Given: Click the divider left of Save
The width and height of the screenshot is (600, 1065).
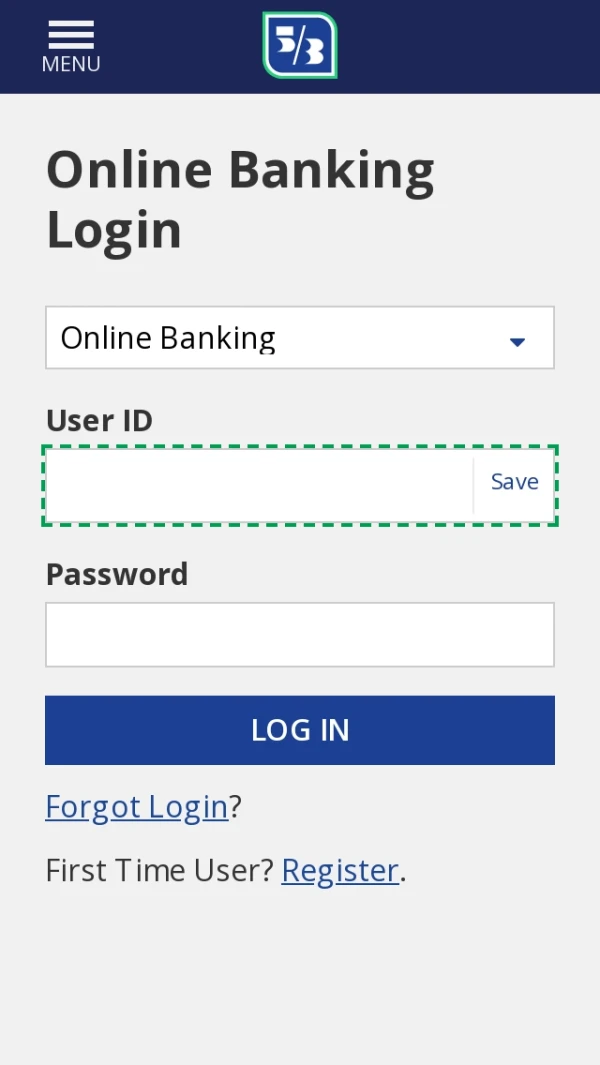Looking at the screenshot, I should 473,486.
